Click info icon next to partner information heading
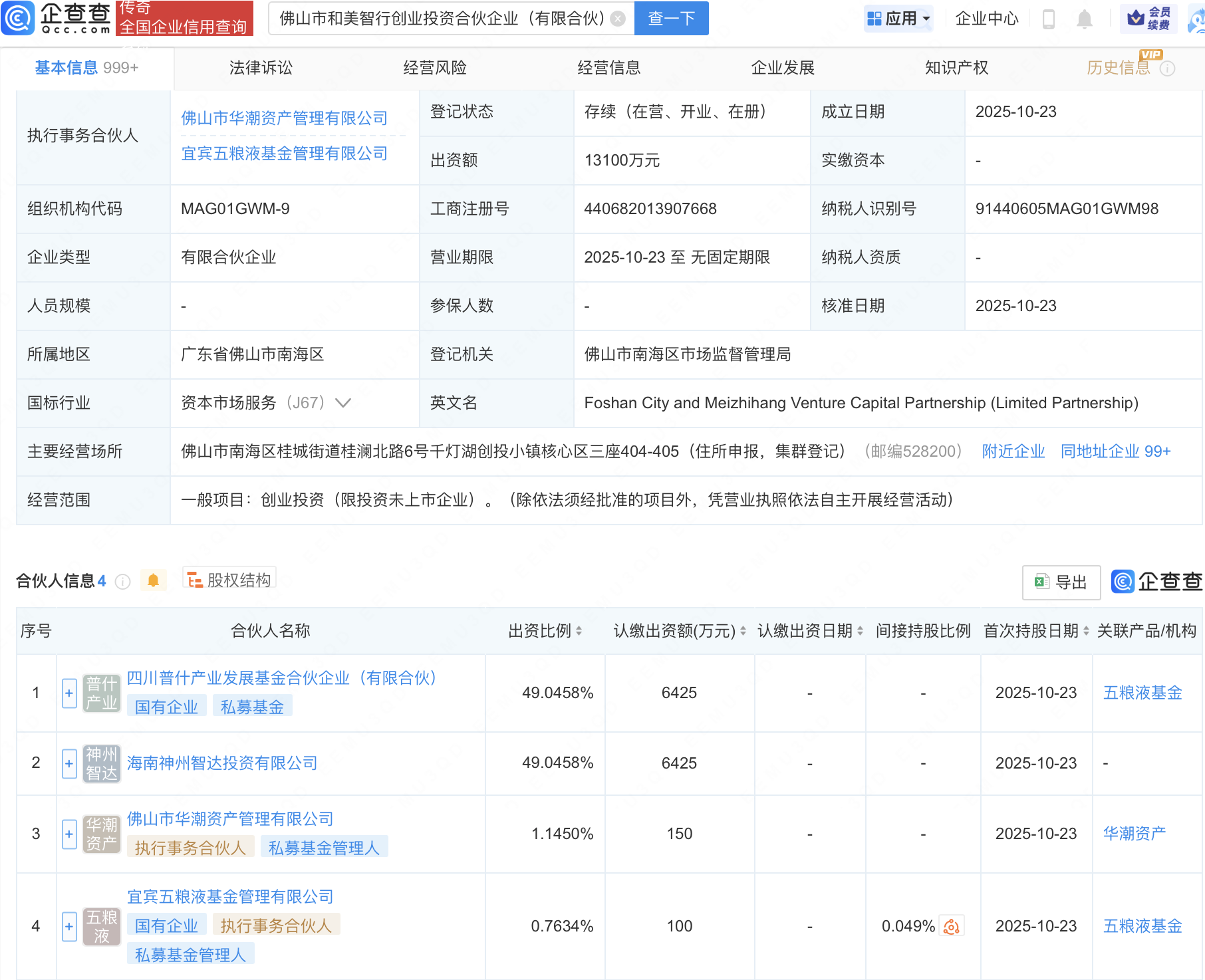The image size is (1205, 980). [122, 582]
